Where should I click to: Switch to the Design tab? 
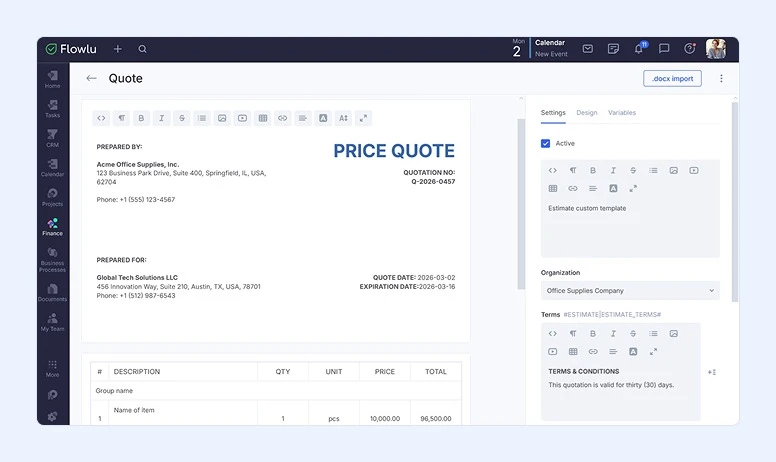point(586,113)
